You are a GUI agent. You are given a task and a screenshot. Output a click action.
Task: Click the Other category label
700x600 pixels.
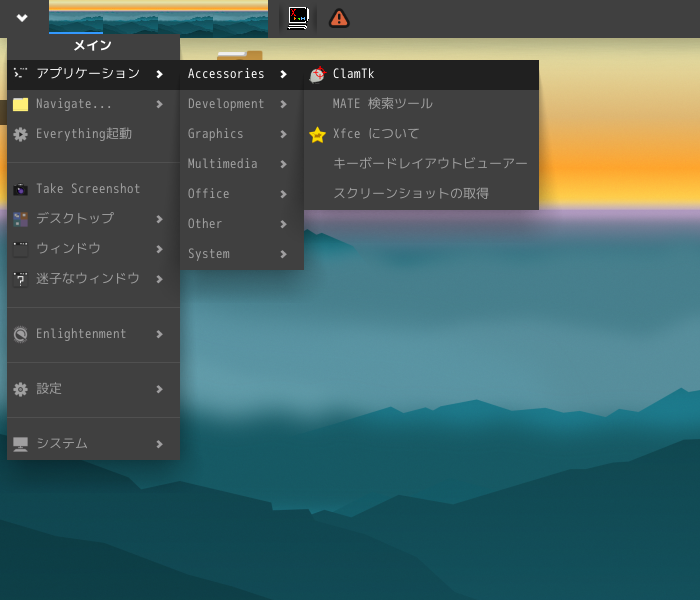(x=205, y=224)
